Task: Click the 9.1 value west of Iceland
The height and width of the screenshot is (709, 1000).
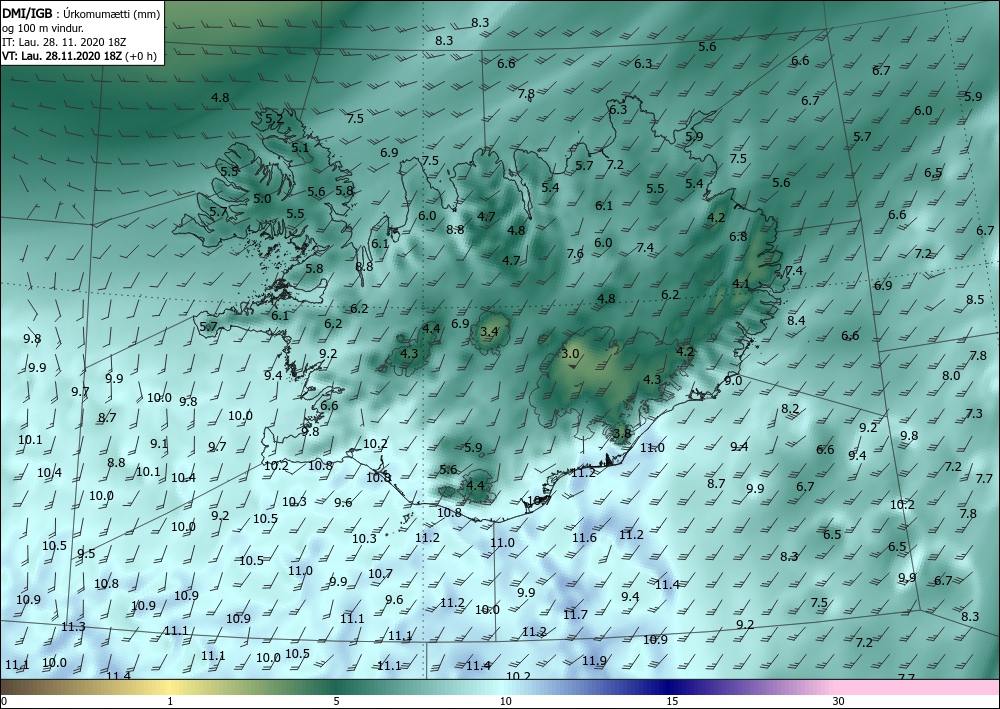Action: 159,443
